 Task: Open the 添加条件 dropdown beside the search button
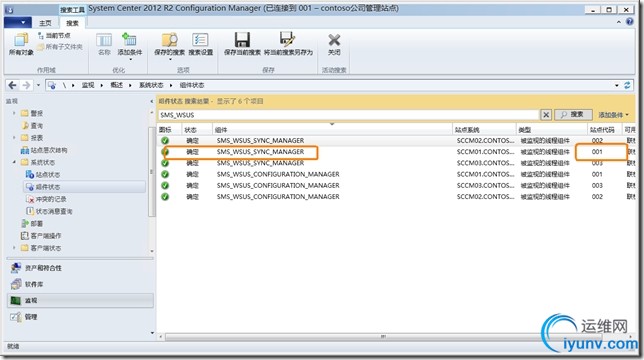(x=613, y=115)
